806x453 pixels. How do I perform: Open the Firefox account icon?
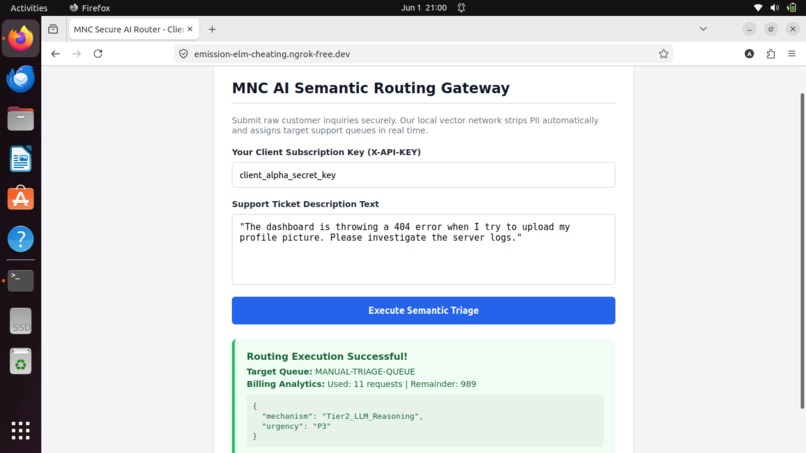tap(749, 53)
